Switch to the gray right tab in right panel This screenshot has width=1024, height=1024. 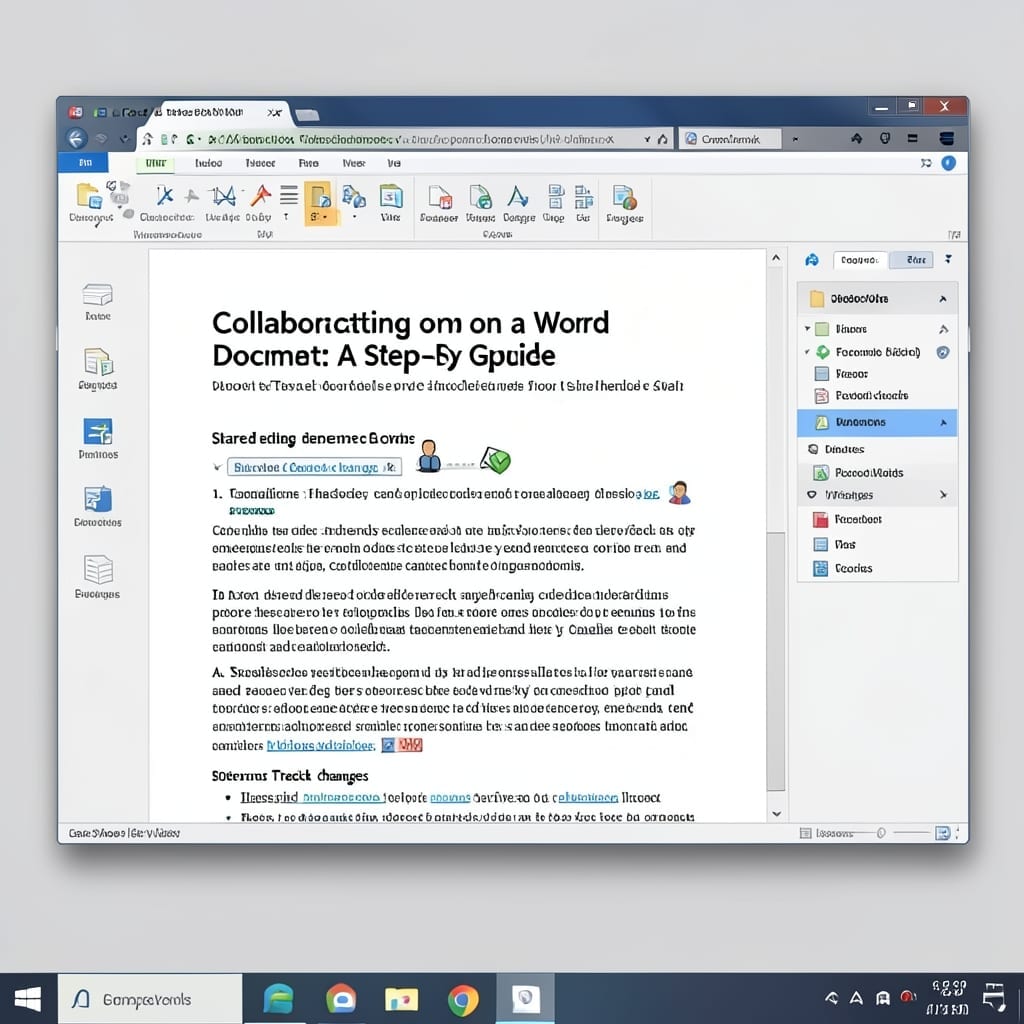[x=912, y=260]
